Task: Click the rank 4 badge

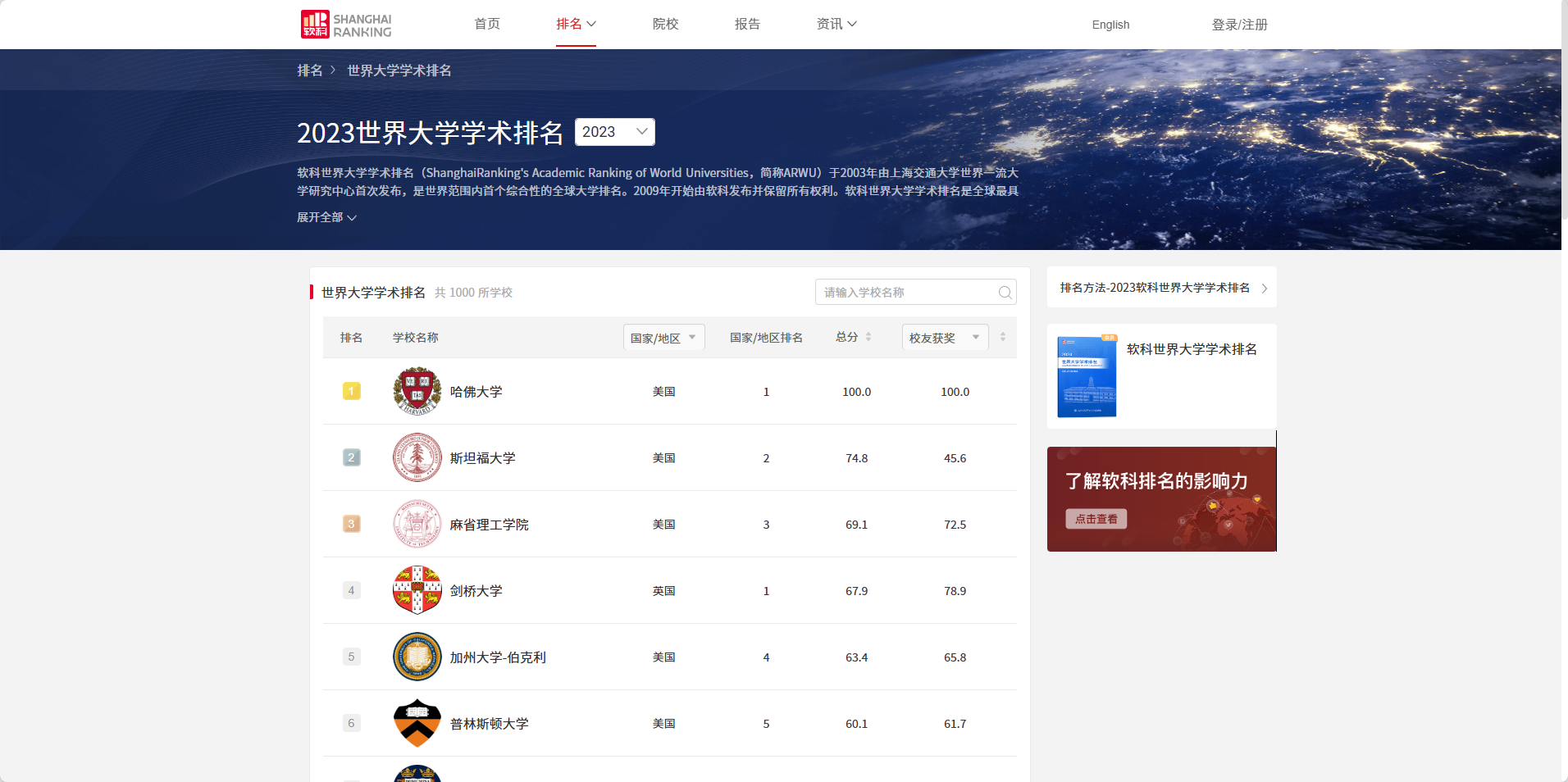Action: click(351, 590)
